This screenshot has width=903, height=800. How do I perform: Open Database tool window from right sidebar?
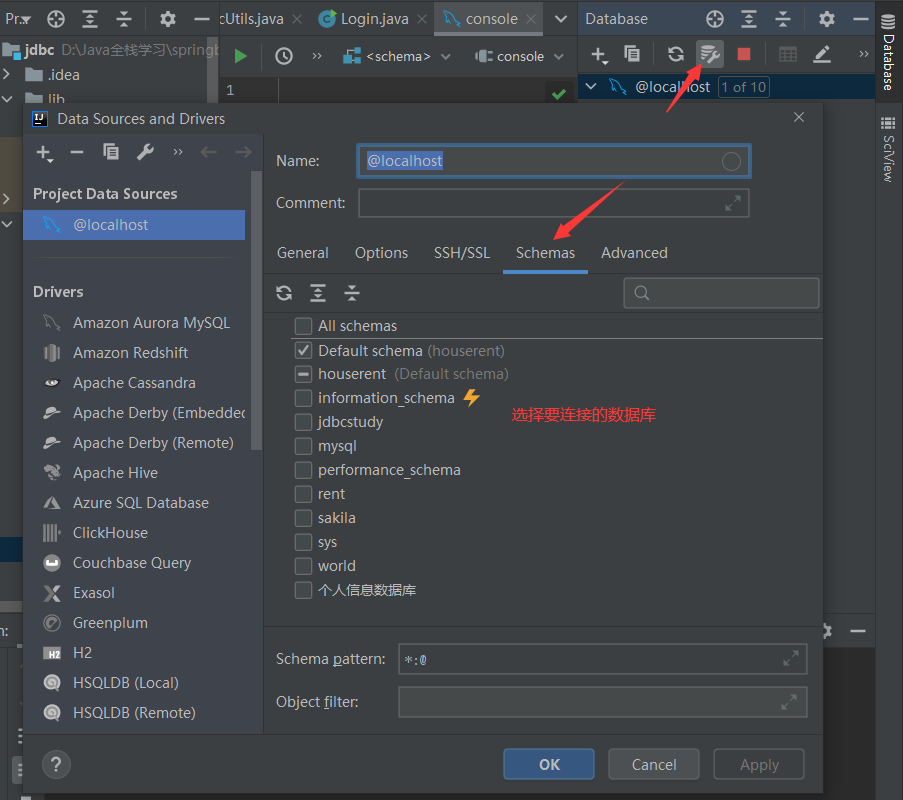(889, 53)
